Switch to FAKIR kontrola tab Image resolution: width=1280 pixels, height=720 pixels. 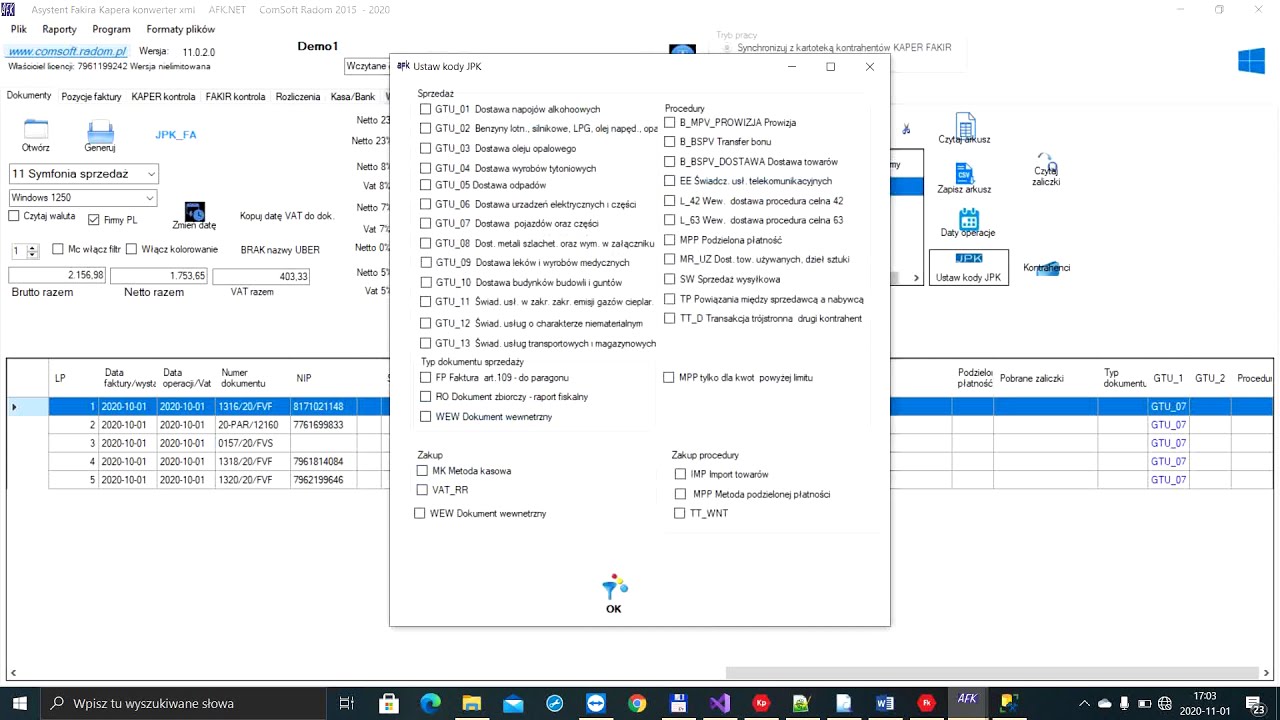235,97
